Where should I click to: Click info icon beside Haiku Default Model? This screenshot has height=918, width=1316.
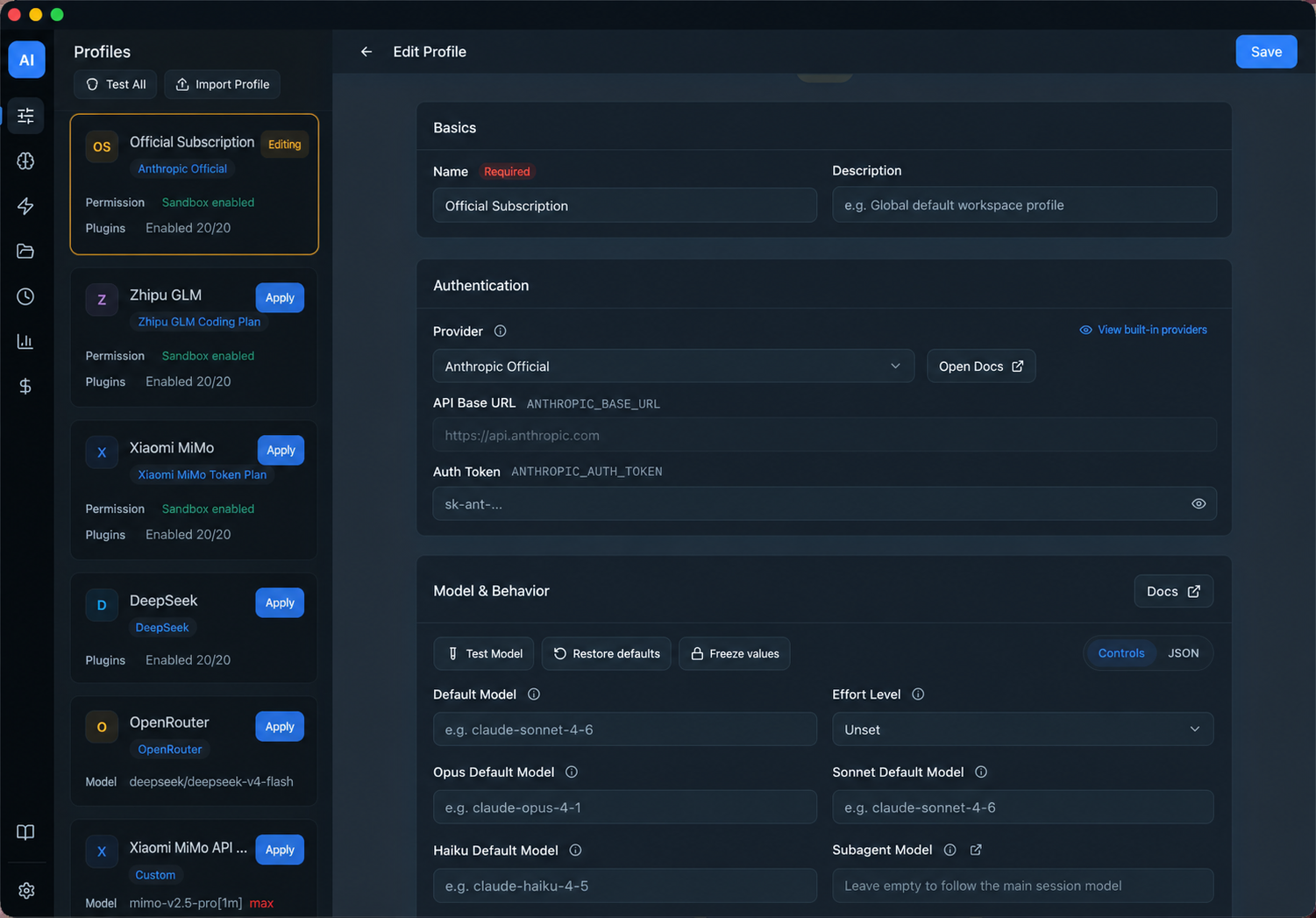(x=575, y=850)
